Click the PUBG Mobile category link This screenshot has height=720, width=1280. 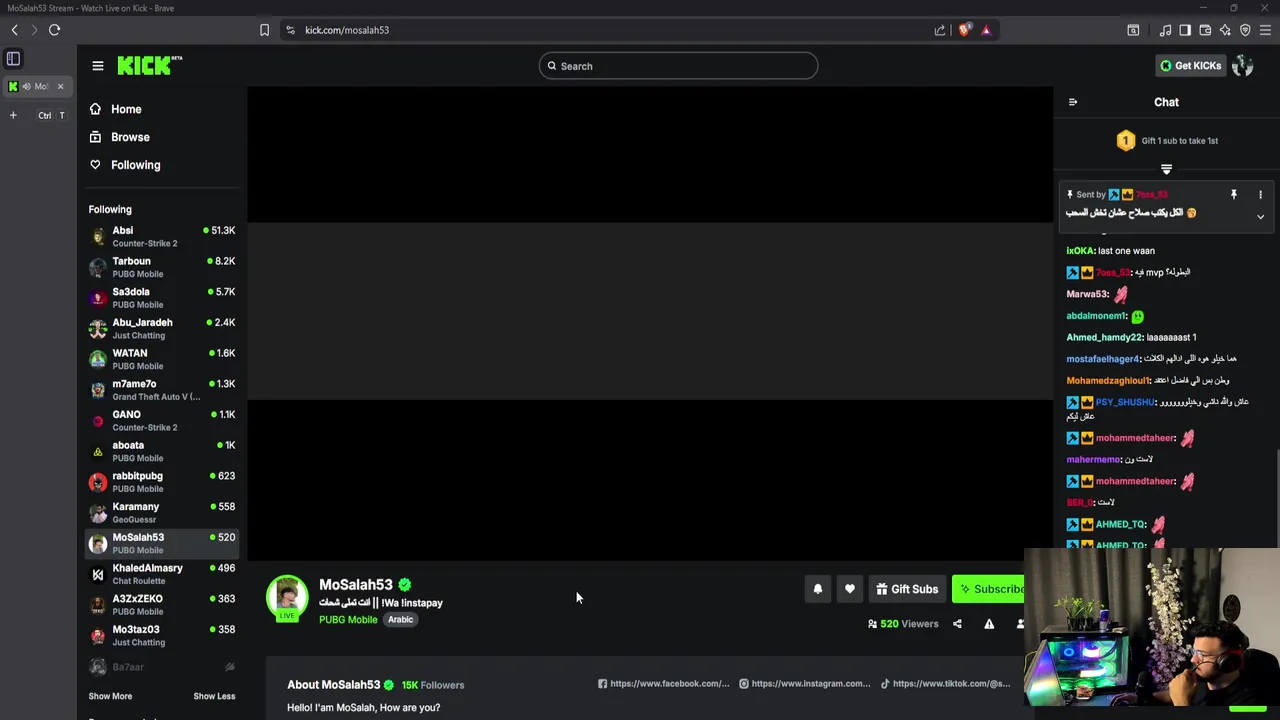coord(348,620)
